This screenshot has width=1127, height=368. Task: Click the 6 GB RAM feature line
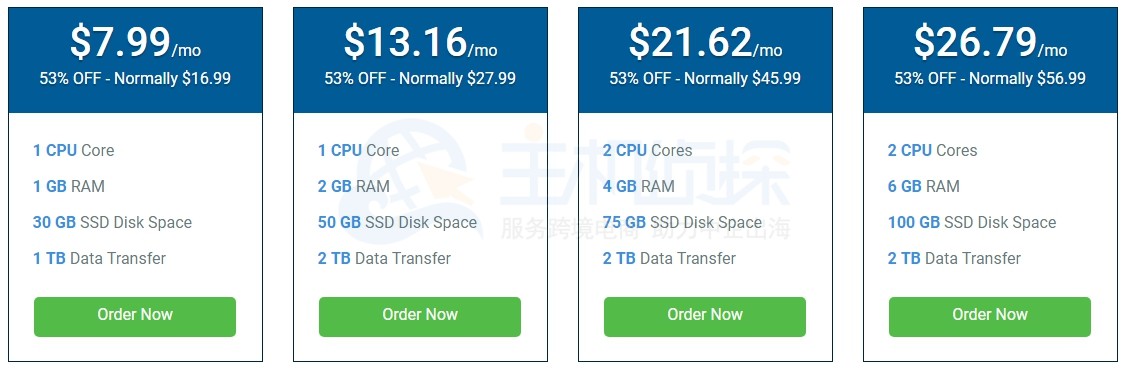[924, 186]
